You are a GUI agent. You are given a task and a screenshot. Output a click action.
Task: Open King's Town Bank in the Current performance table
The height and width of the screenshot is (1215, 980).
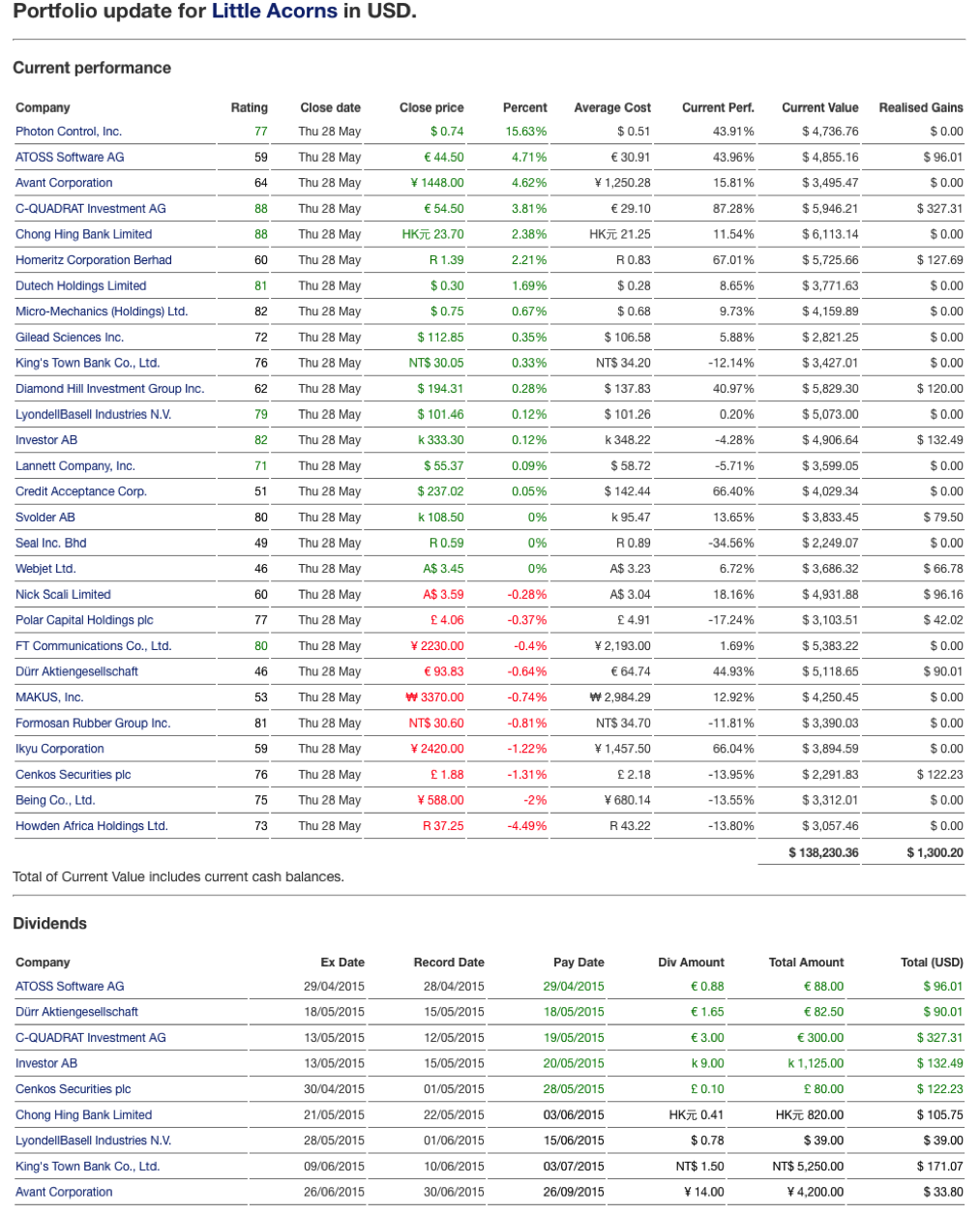pos(88,363)
